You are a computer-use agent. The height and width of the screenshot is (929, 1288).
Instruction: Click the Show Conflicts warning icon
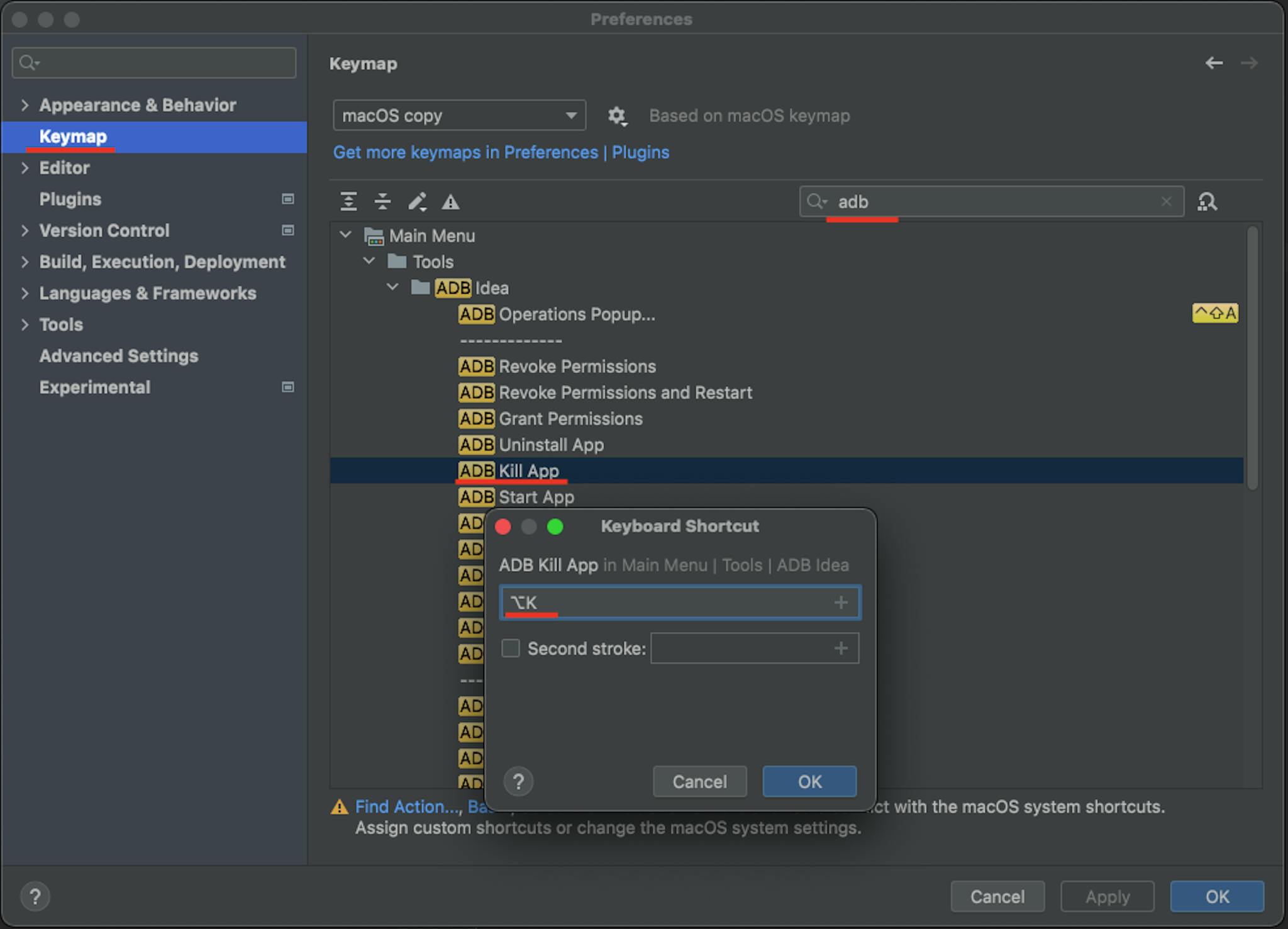point(450,202)
